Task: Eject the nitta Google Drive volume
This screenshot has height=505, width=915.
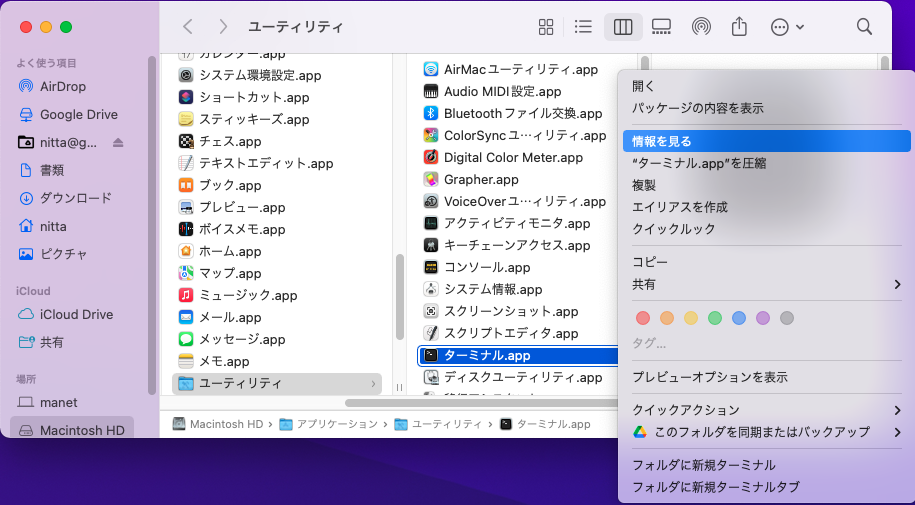Action: pos(118,142)
